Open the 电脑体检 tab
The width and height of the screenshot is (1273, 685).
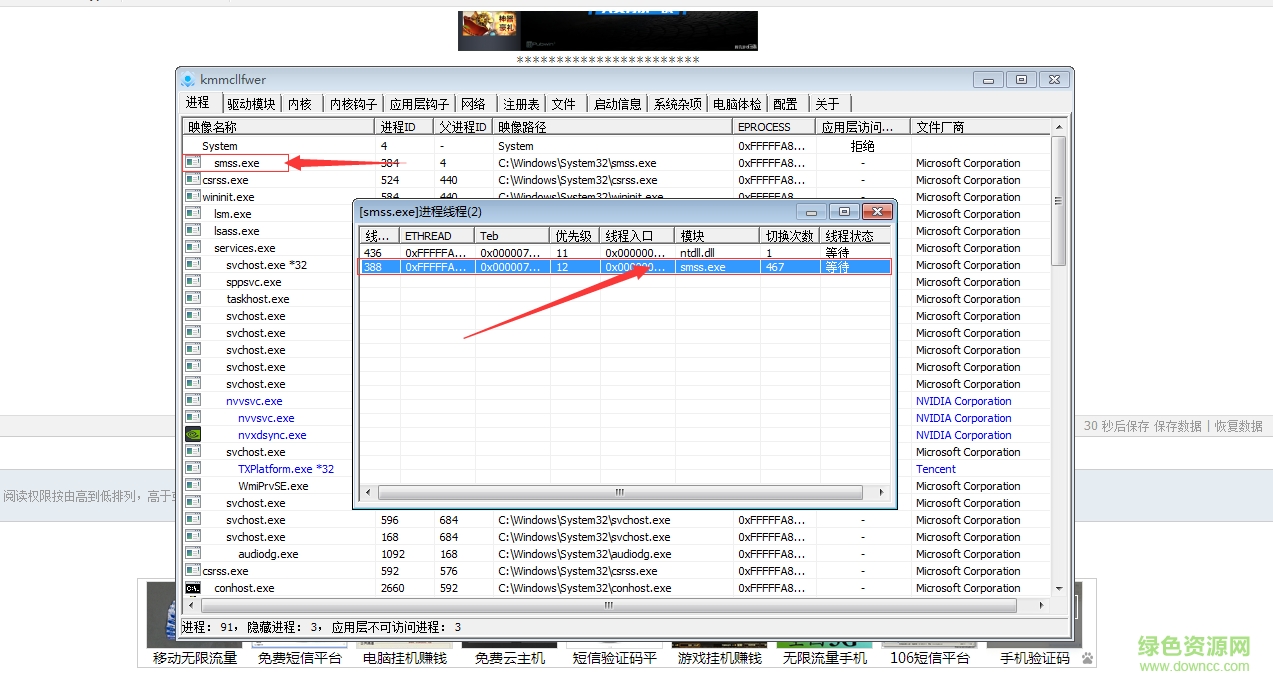pyautogui.click(x=737, y=103)
